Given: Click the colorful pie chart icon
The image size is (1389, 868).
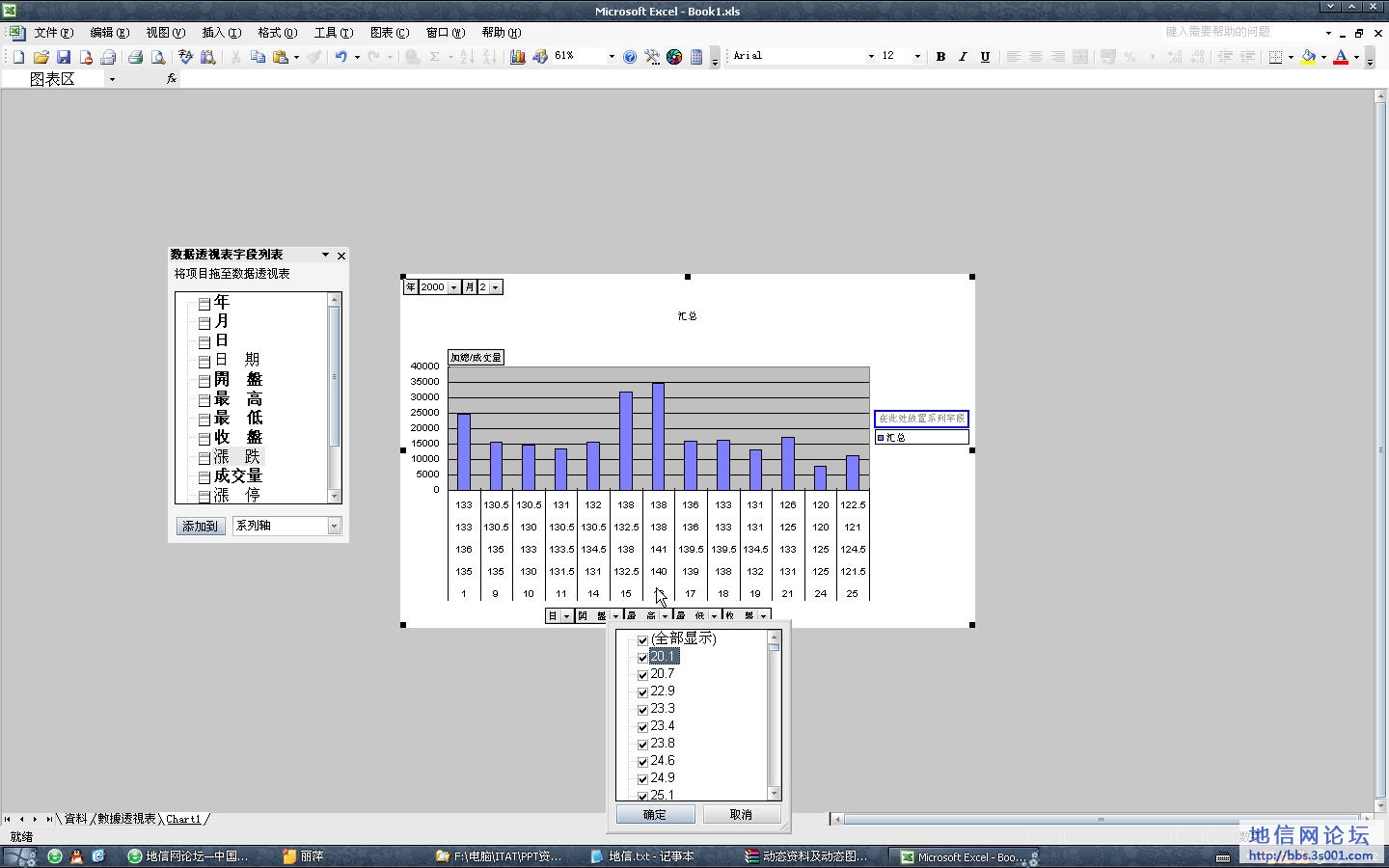Looking at the screenshot, I should point(674,57).
